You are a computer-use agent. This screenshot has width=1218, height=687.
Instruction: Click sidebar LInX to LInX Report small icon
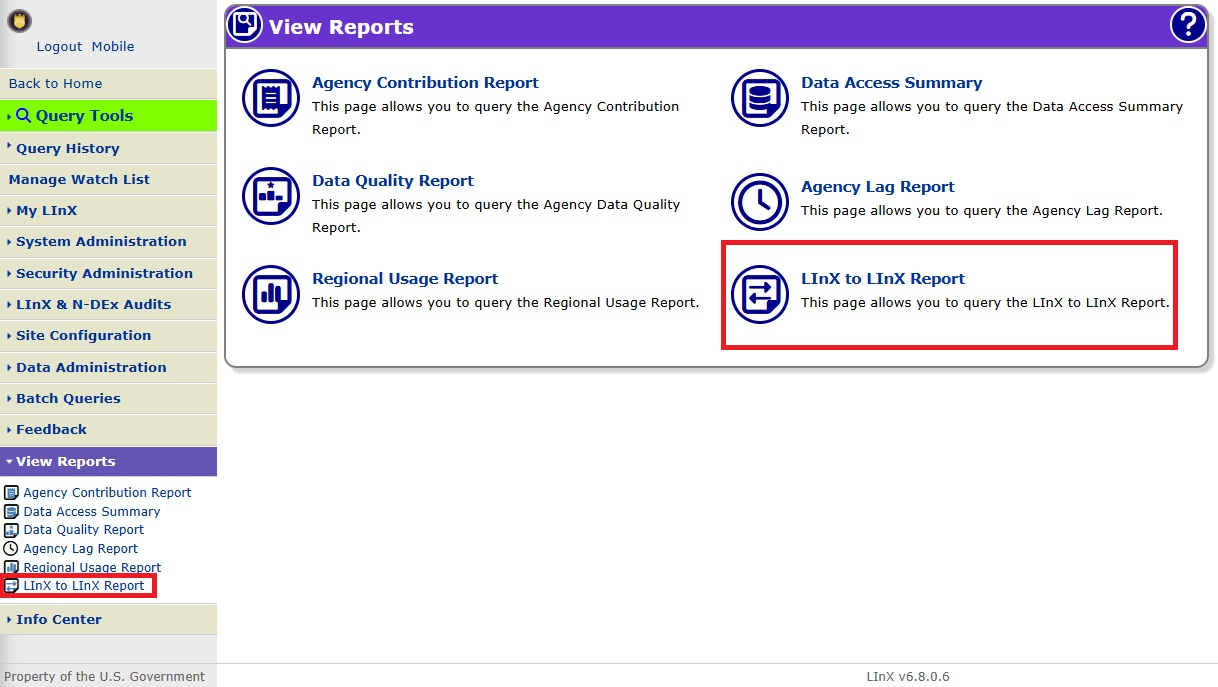12,586
